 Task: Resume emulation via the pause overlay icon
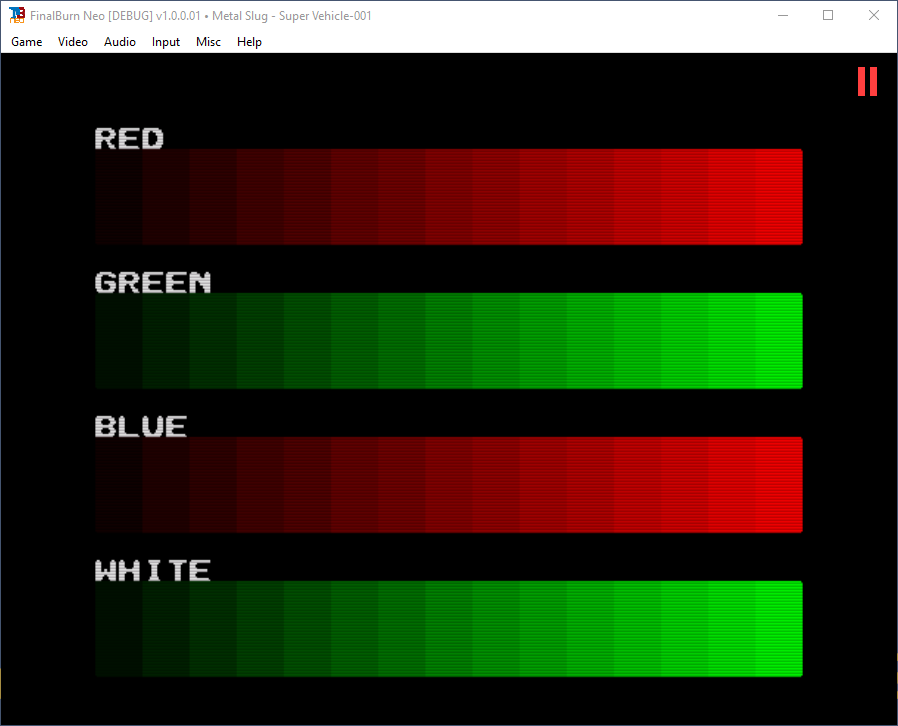pyautogui.click(x=866, y=81)
